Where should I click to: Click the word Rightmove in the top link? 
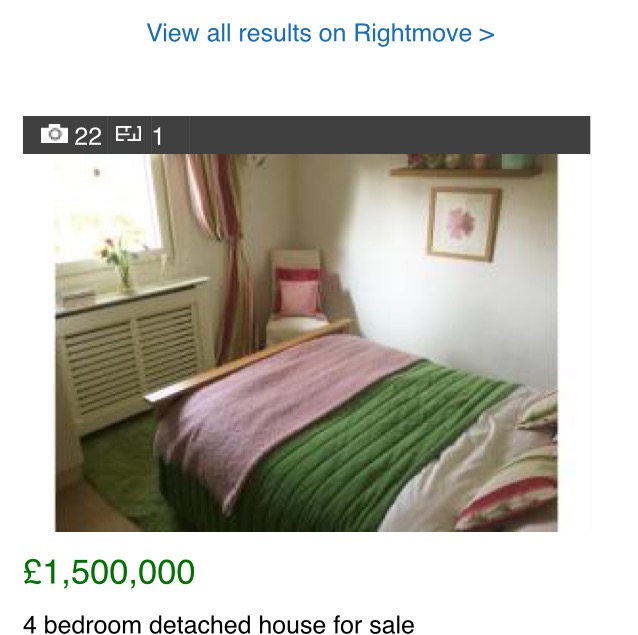pyautogui.click(x=413, y=33)
